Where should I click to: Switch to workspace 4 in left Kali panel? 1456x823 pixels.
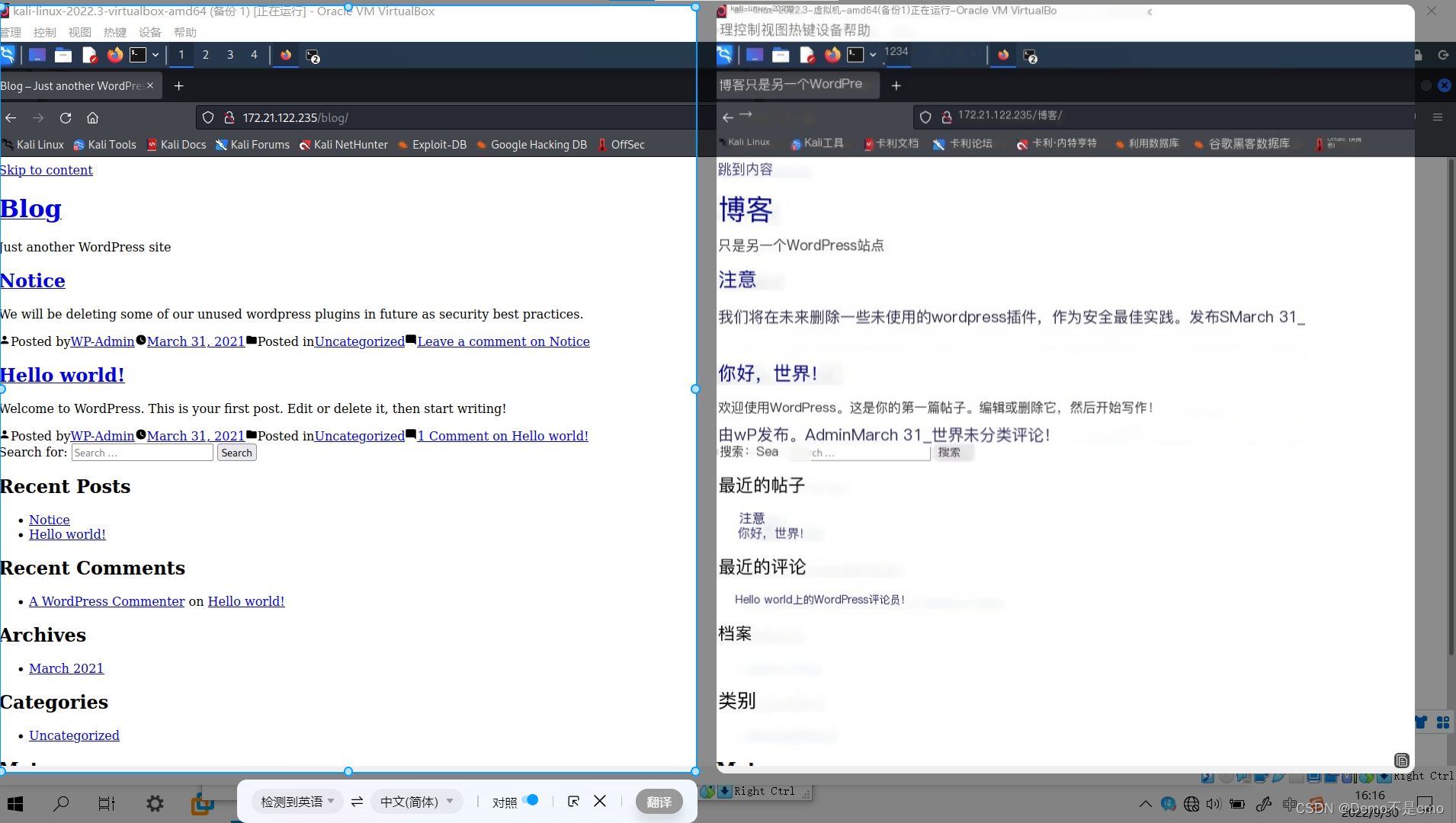click(255, 55)
